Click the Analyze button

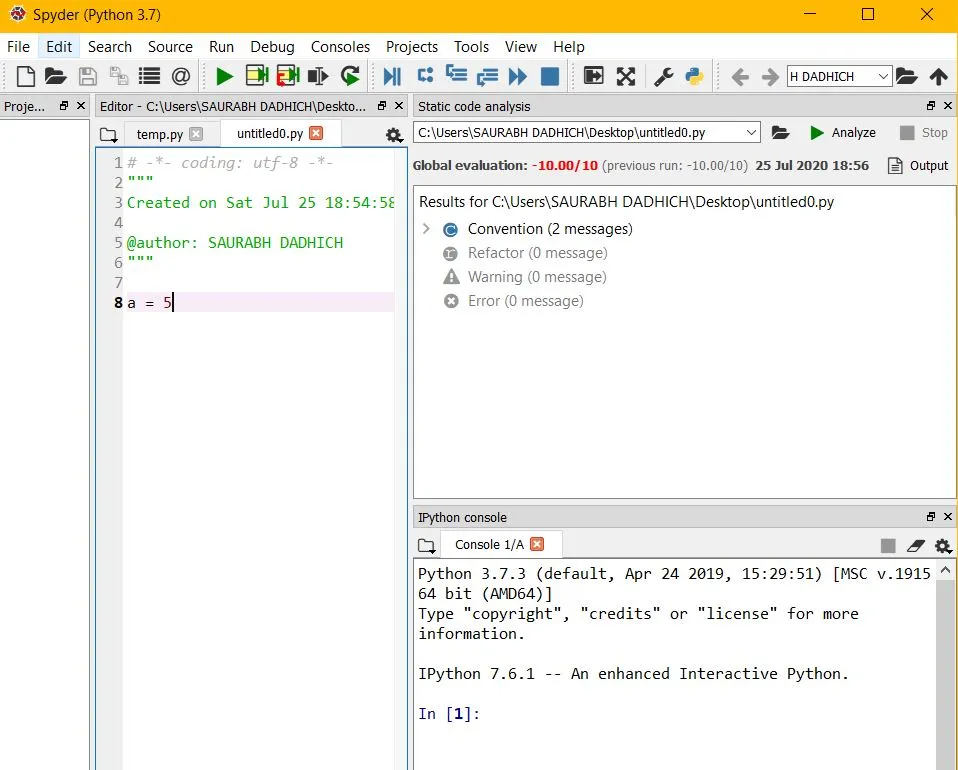(x=842, y=133)
